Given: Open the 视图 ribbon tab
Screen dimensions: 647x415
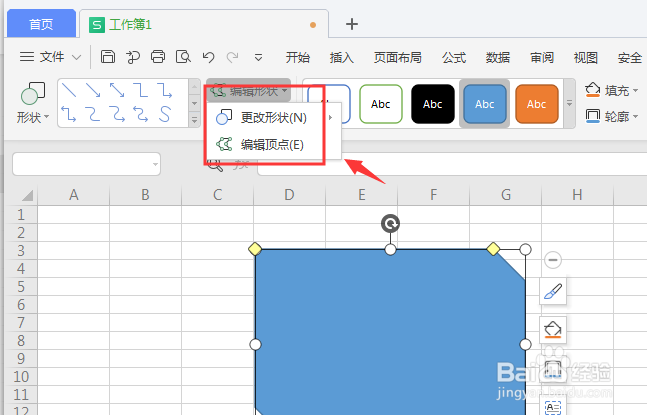Looking at the screenshot, I should click(586, 57).
